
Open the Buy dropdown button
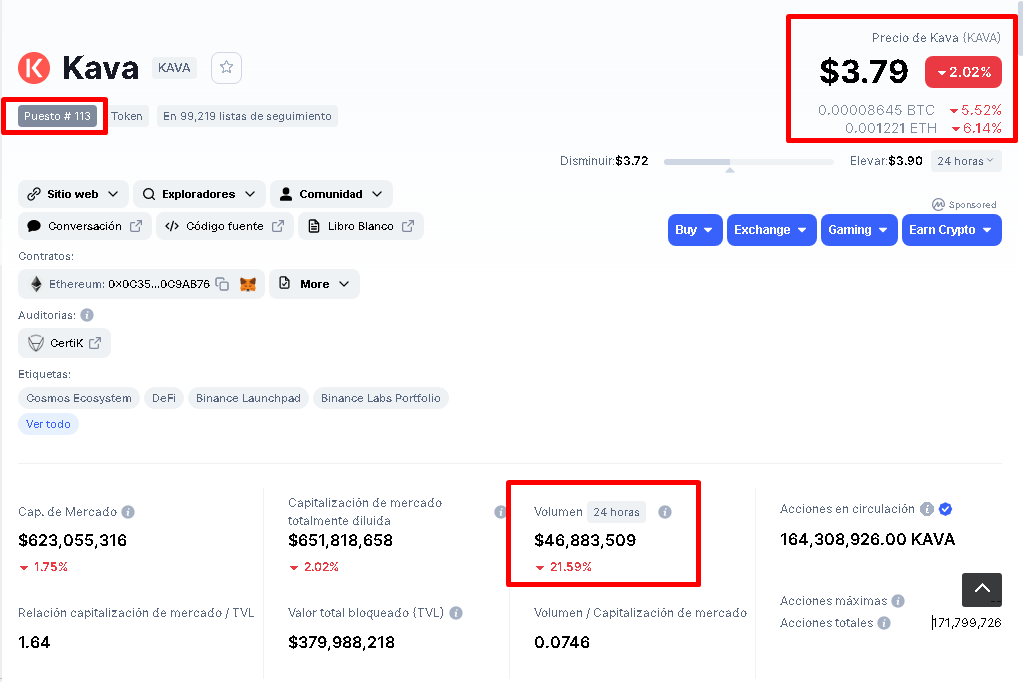click(x=695, y=230)
